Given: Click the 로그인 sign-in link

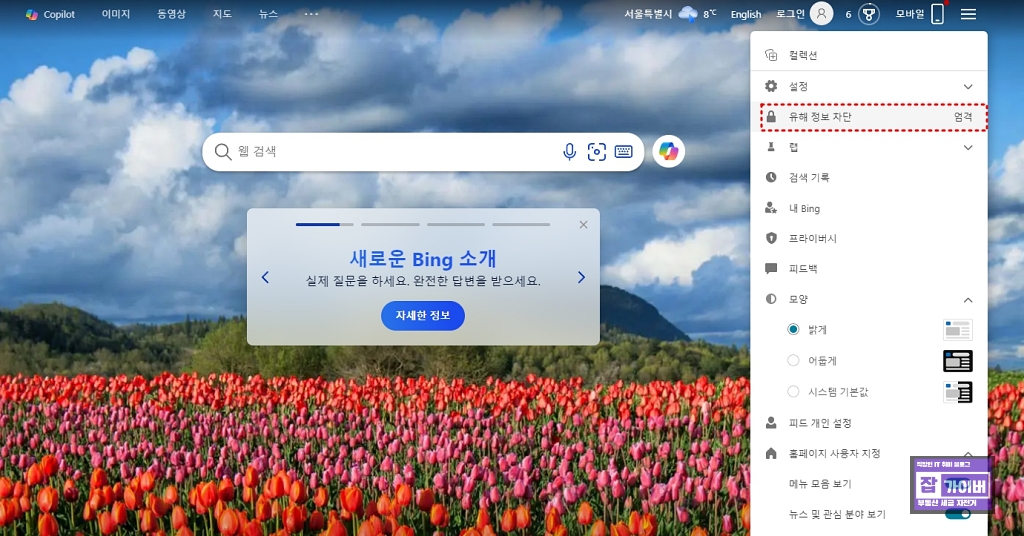Looking at the screenshot, I should [x=790, y=14].
